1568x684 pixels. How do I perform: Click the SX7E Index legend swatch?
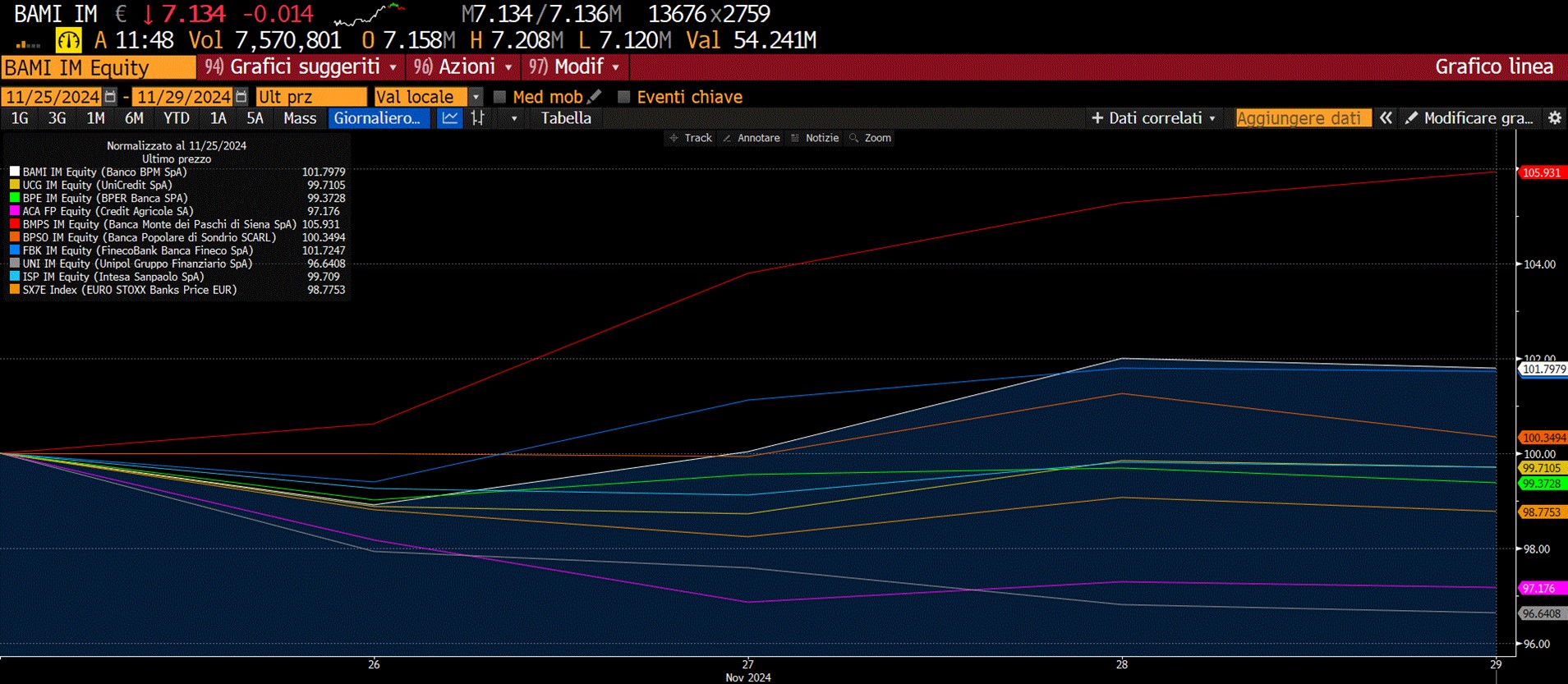tap(15, 290)
